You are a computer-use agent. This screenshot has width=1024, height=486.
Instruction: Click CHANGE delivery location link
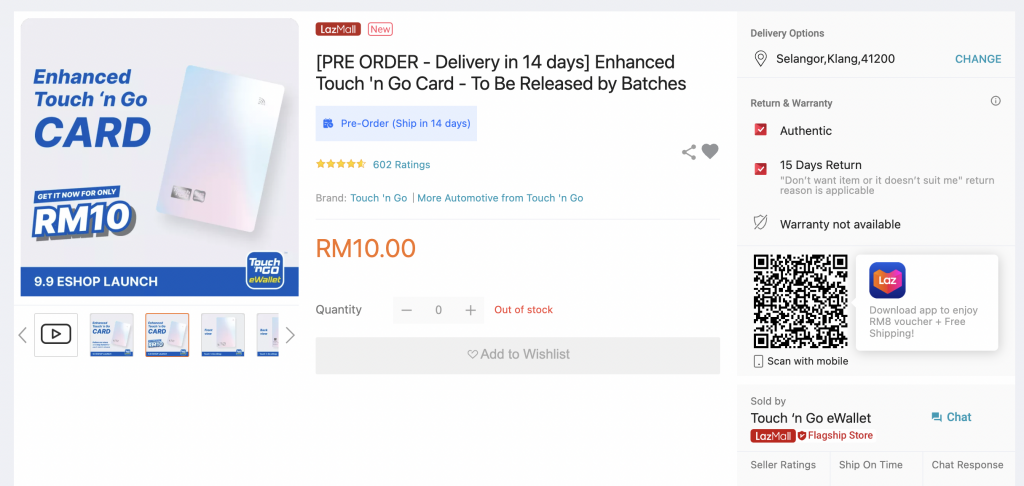pyautogui.click(x=977, y=59)
